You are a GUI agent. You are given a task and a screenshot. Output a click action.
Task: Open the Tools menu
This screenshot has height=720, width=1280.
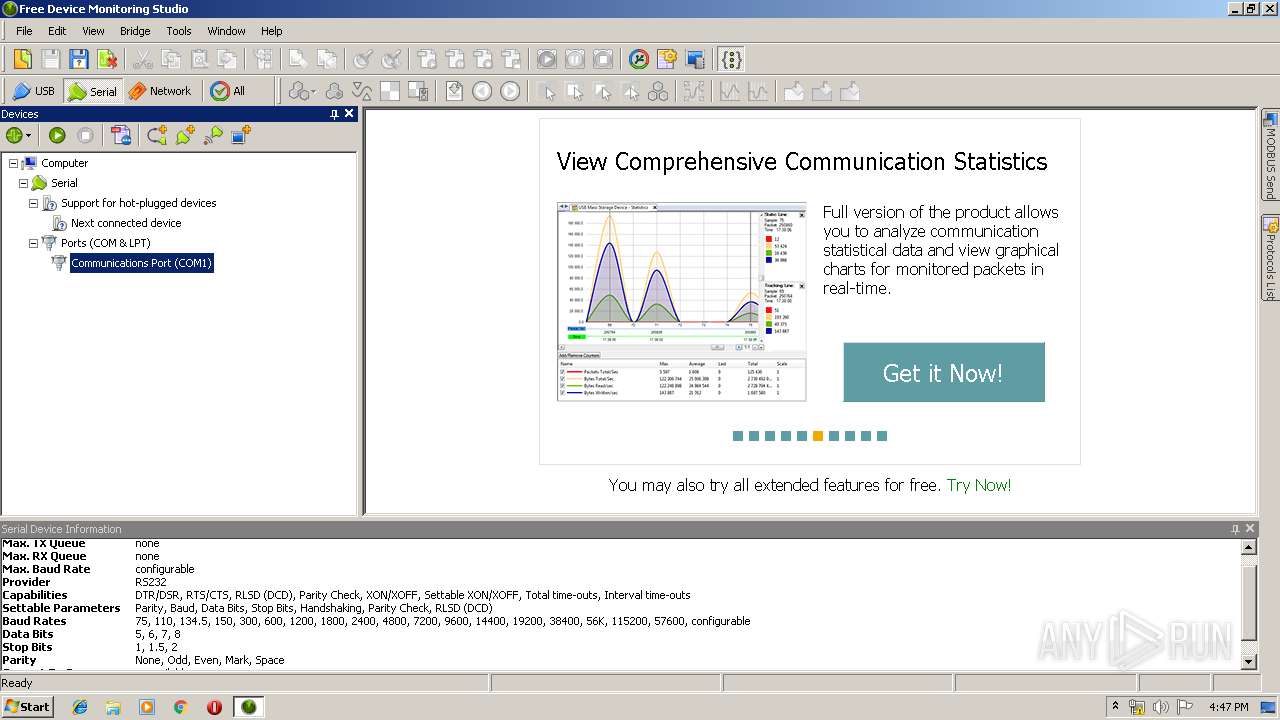coord(179,31)
